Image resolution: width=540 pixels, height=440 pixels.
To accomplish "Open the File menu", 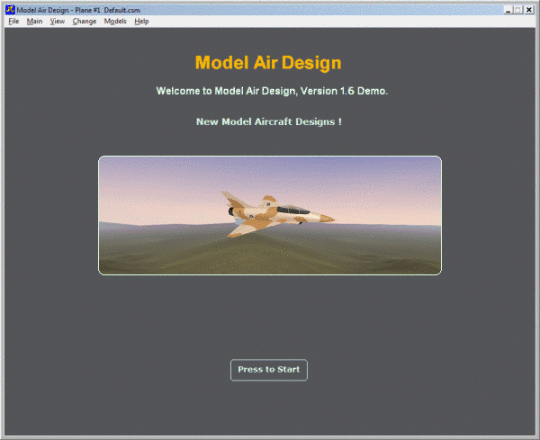I will tap(14, 21).
